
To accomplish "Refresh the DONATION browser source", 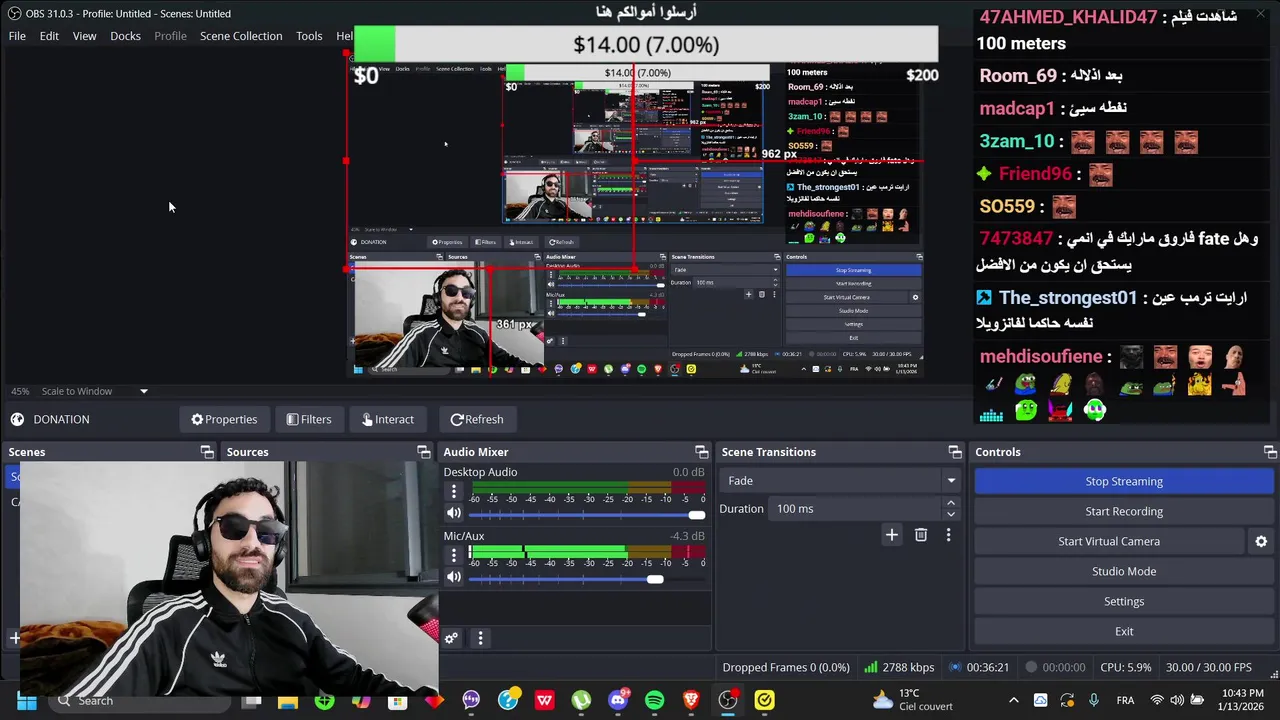I will pos(476,419).
